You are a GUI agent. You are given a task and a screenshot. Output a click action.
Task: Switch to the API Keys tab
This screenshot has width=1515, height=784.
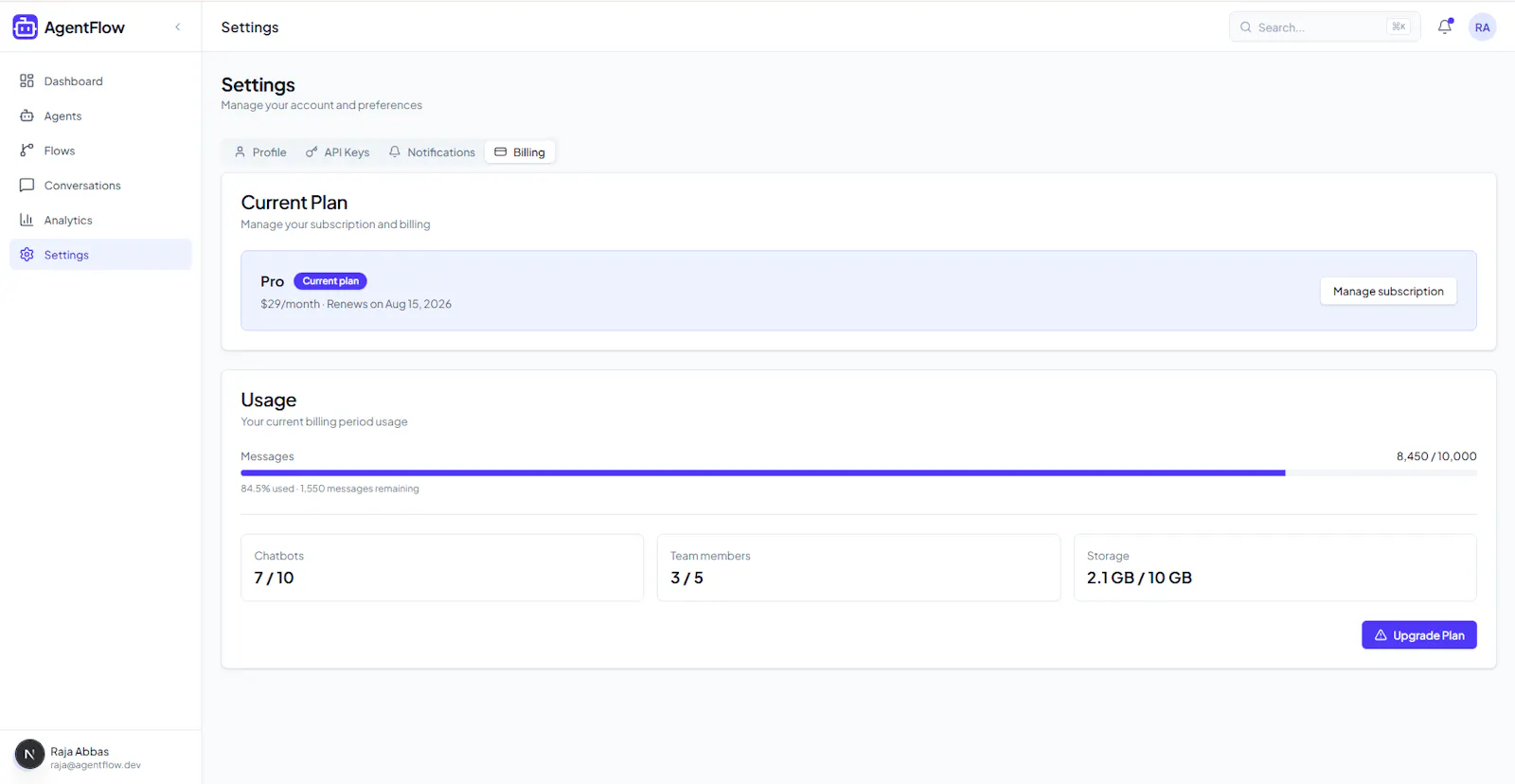click(x=337, y=152)
